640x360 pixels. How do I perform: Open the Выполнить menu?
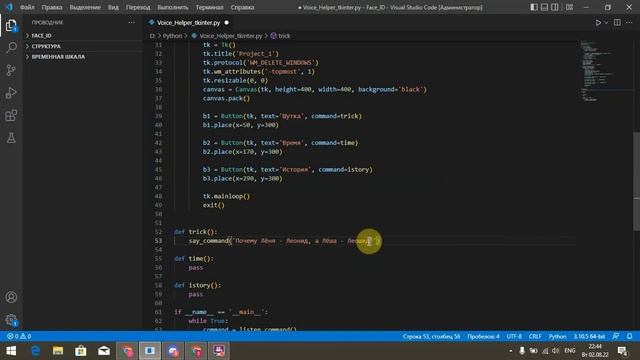tap(173, 7)
